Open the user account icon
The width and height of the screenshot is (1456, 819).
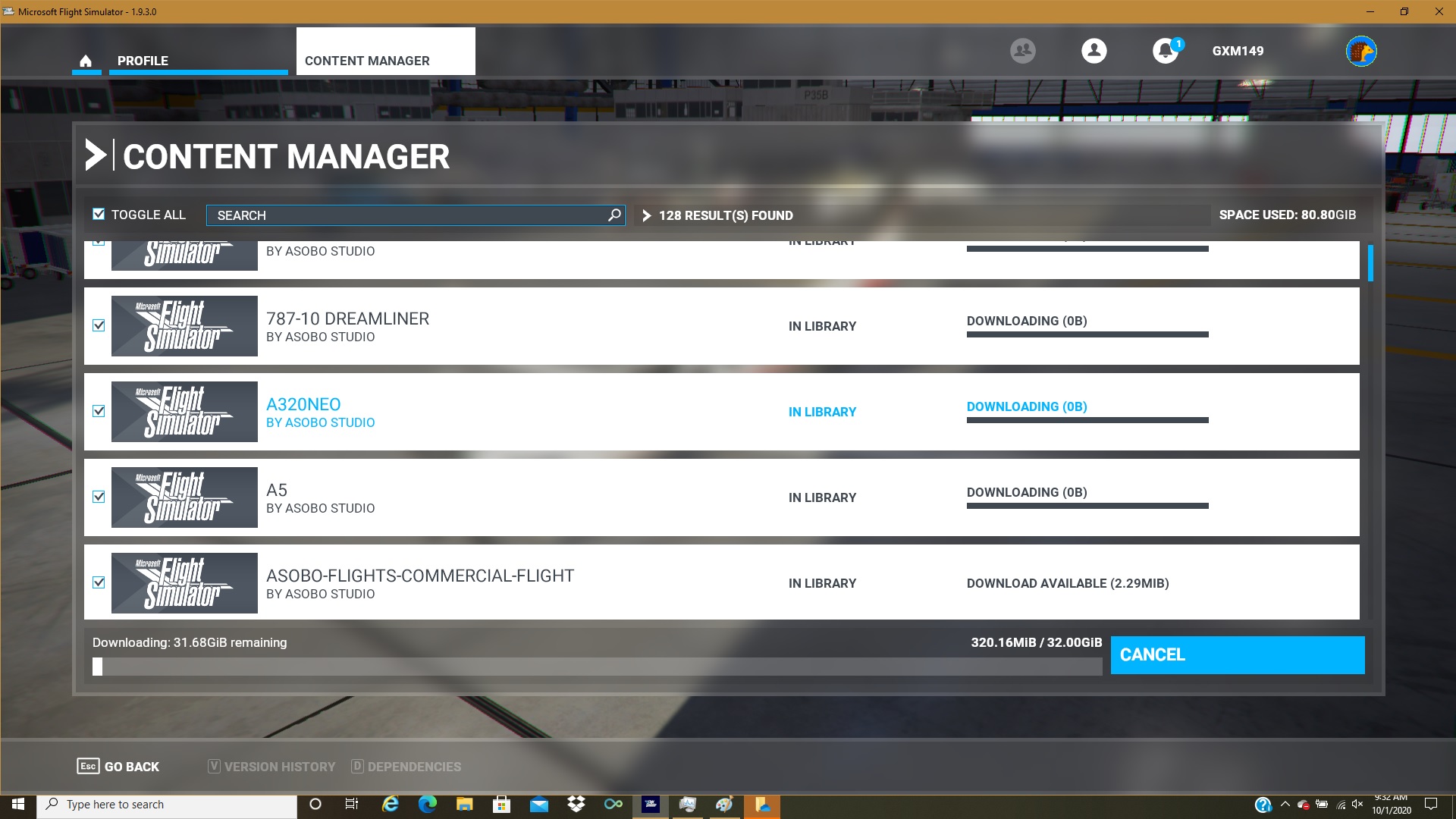[1094, 51]
